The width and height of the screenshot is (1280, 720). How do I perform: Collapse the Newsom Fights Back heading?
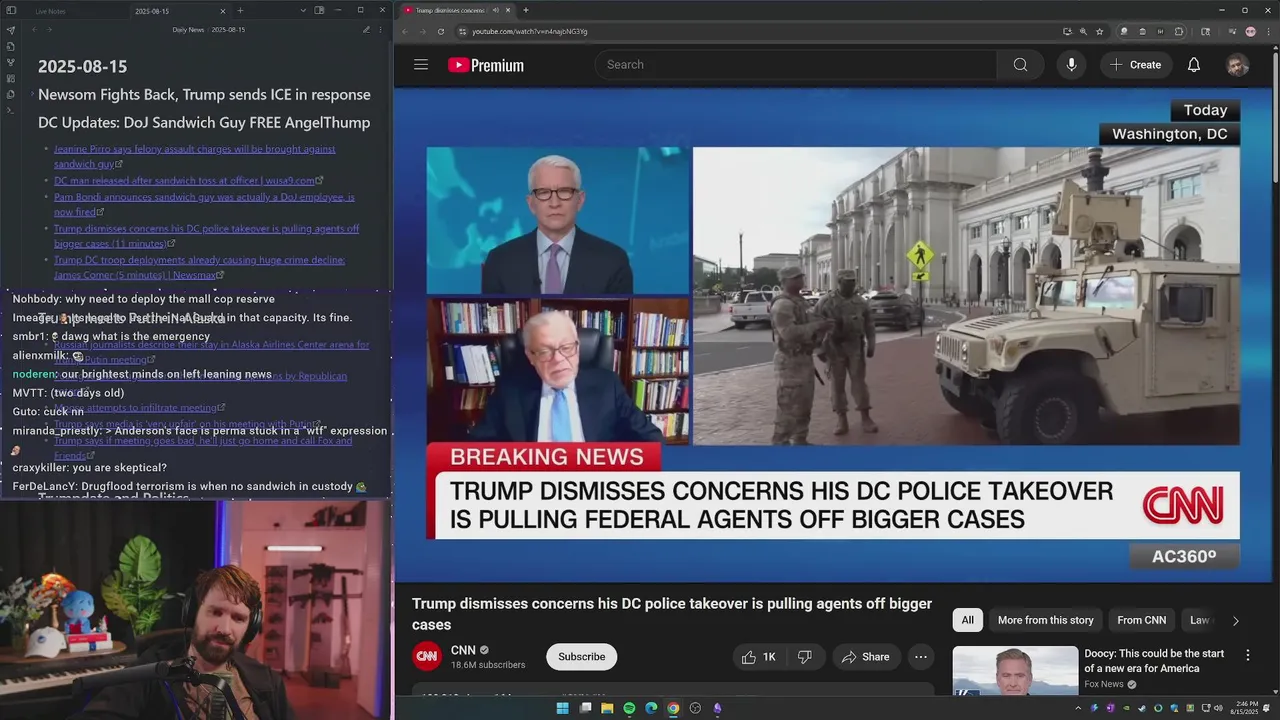(31, 95)
